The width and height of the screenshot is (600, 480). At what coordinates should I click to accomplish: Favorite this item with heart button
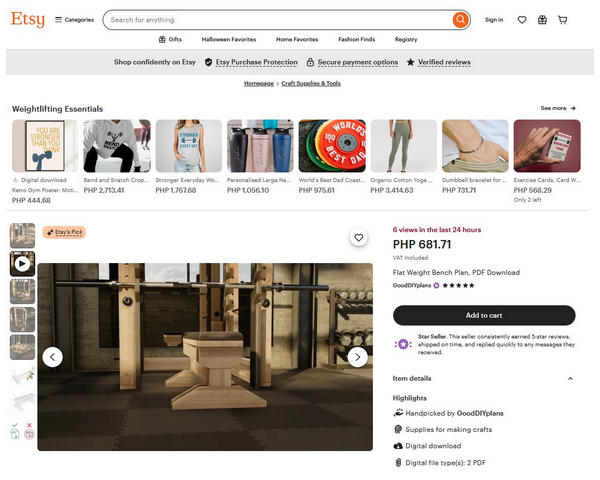click(359, 238)
